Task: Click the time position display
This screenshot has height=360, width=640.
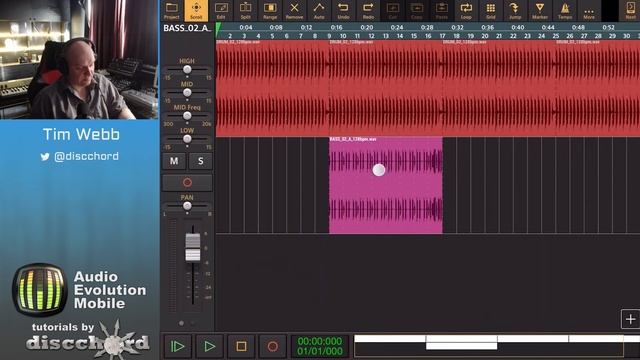Action: click(x=320, y=346)
